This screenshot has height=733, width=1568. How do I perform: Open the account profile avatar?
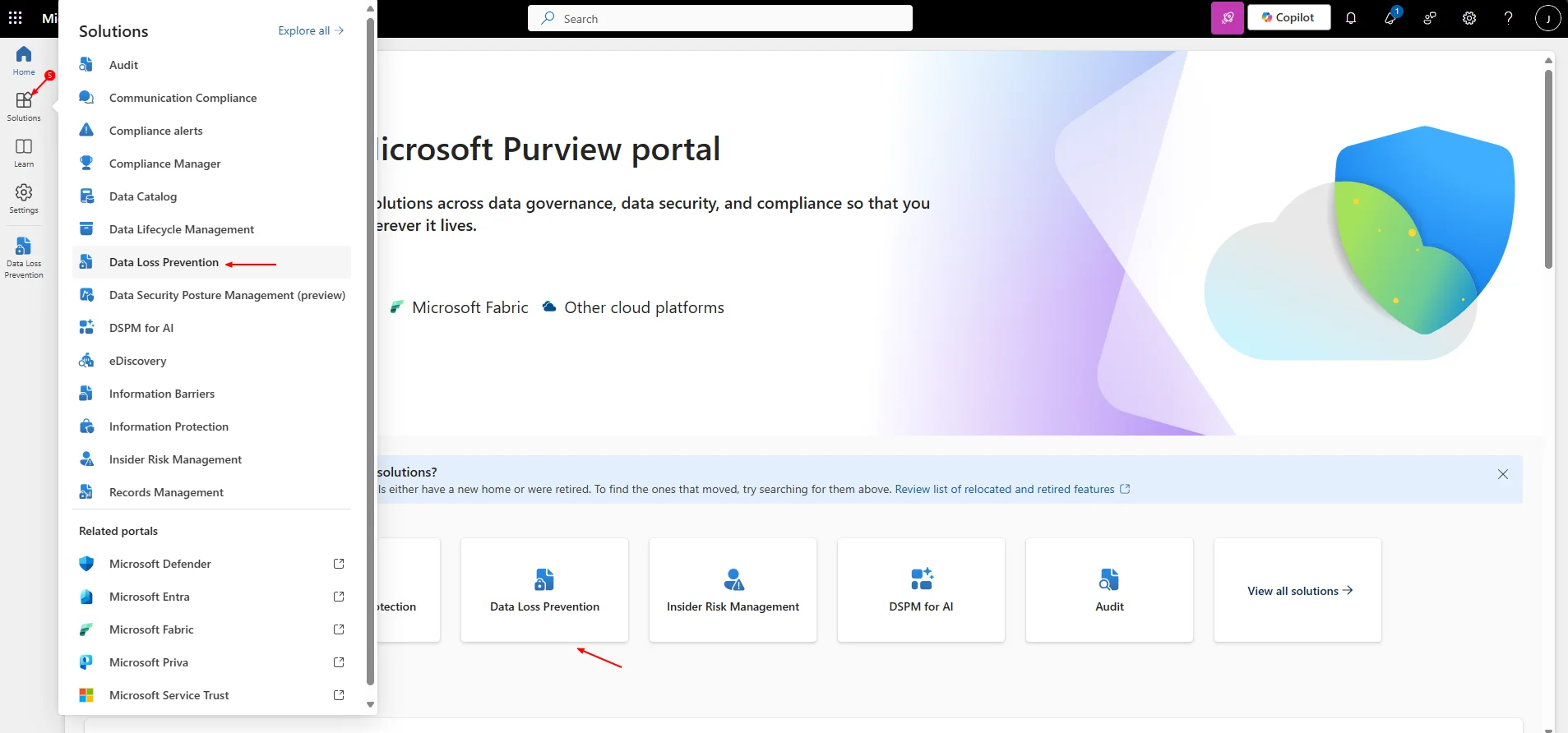click(x=1548, y=17)
